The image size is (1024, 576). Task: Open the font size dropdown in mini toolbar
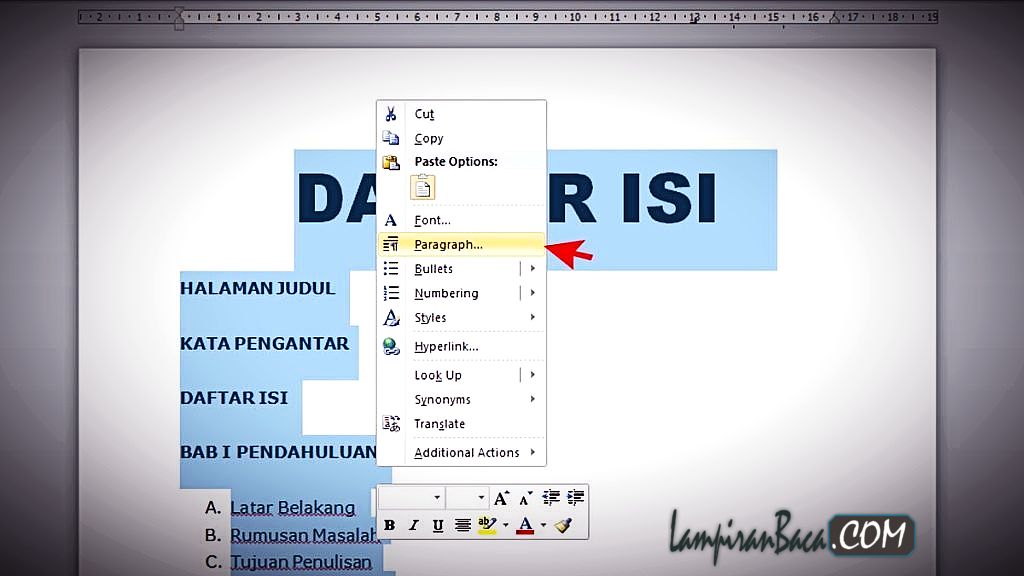481,498
